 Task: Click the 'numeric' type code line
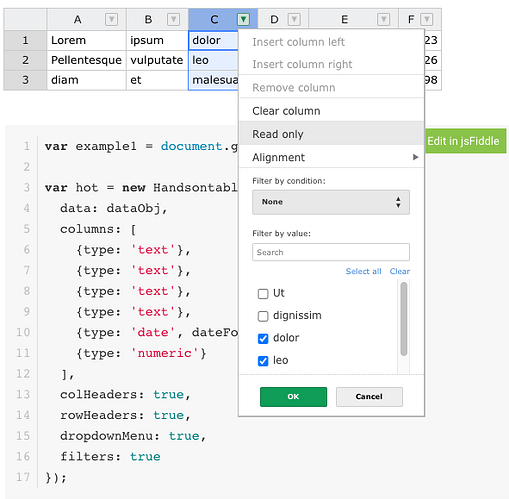[x=141, y=353]
